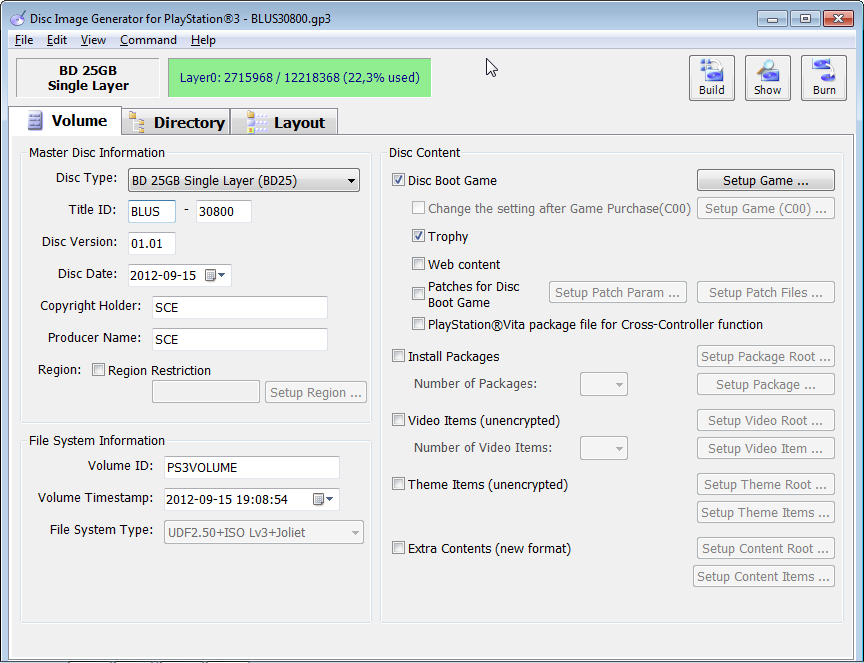Click the Disc Version field
Image resolution: width=864 pixels, height=663 pixels.
(x=152, y=243)
